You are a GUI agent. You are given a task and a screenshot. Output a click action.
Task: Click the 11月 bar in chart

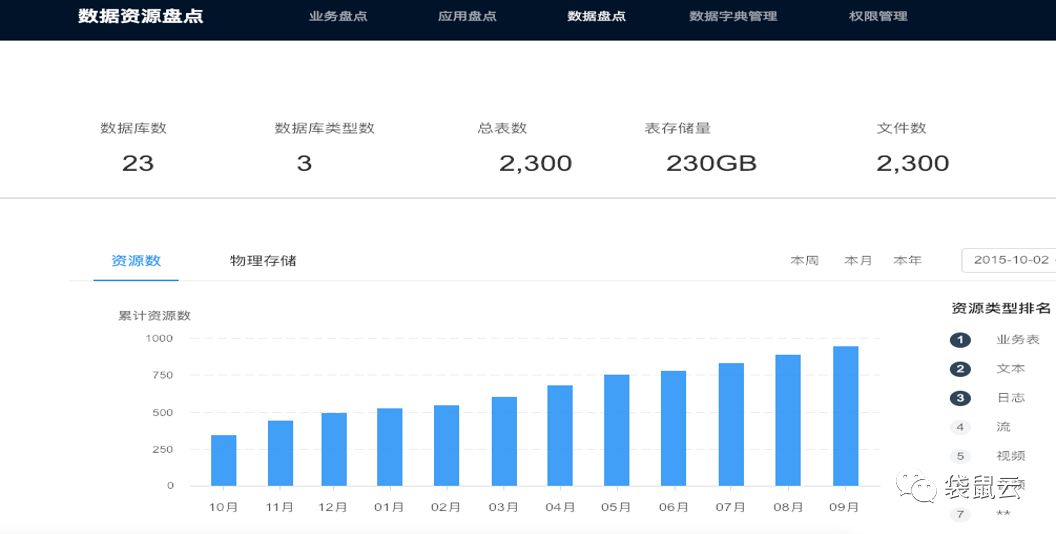(x=280, y=453)
